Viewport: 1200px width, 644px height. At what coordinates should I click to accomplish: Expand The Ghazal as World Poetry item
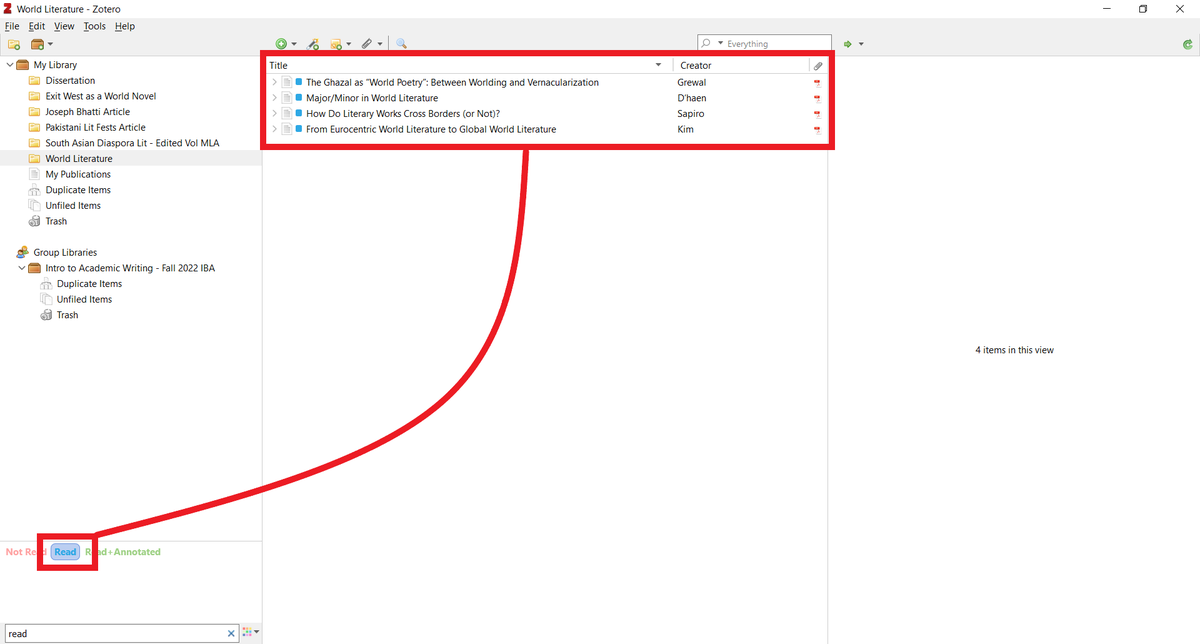click(274, 82)
